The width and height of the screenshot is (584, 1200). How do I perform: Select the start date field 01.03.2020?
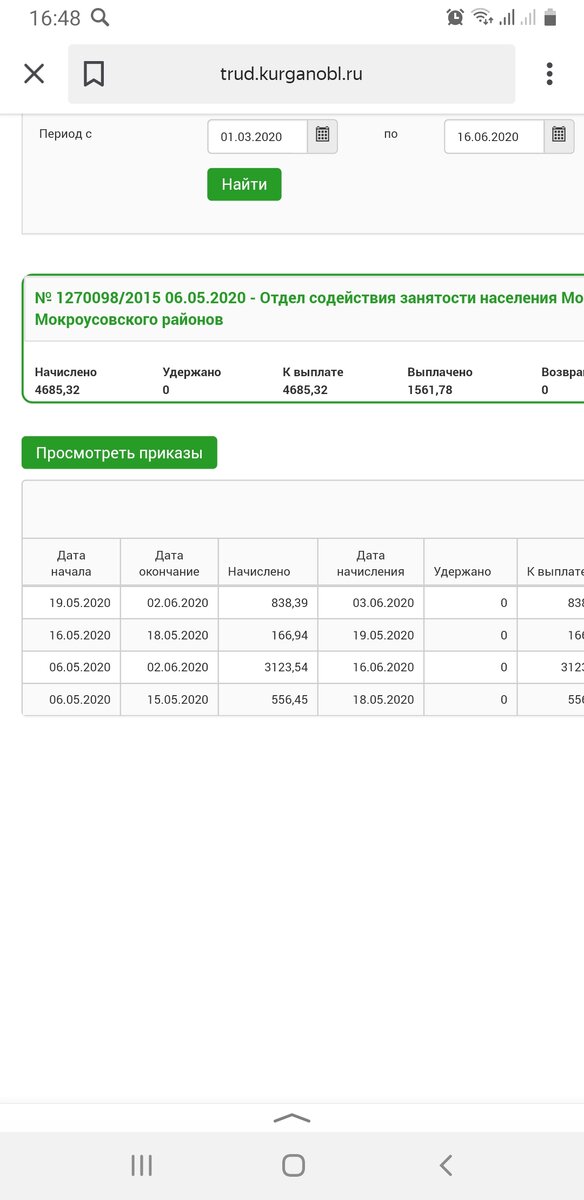tap(258, 137)
